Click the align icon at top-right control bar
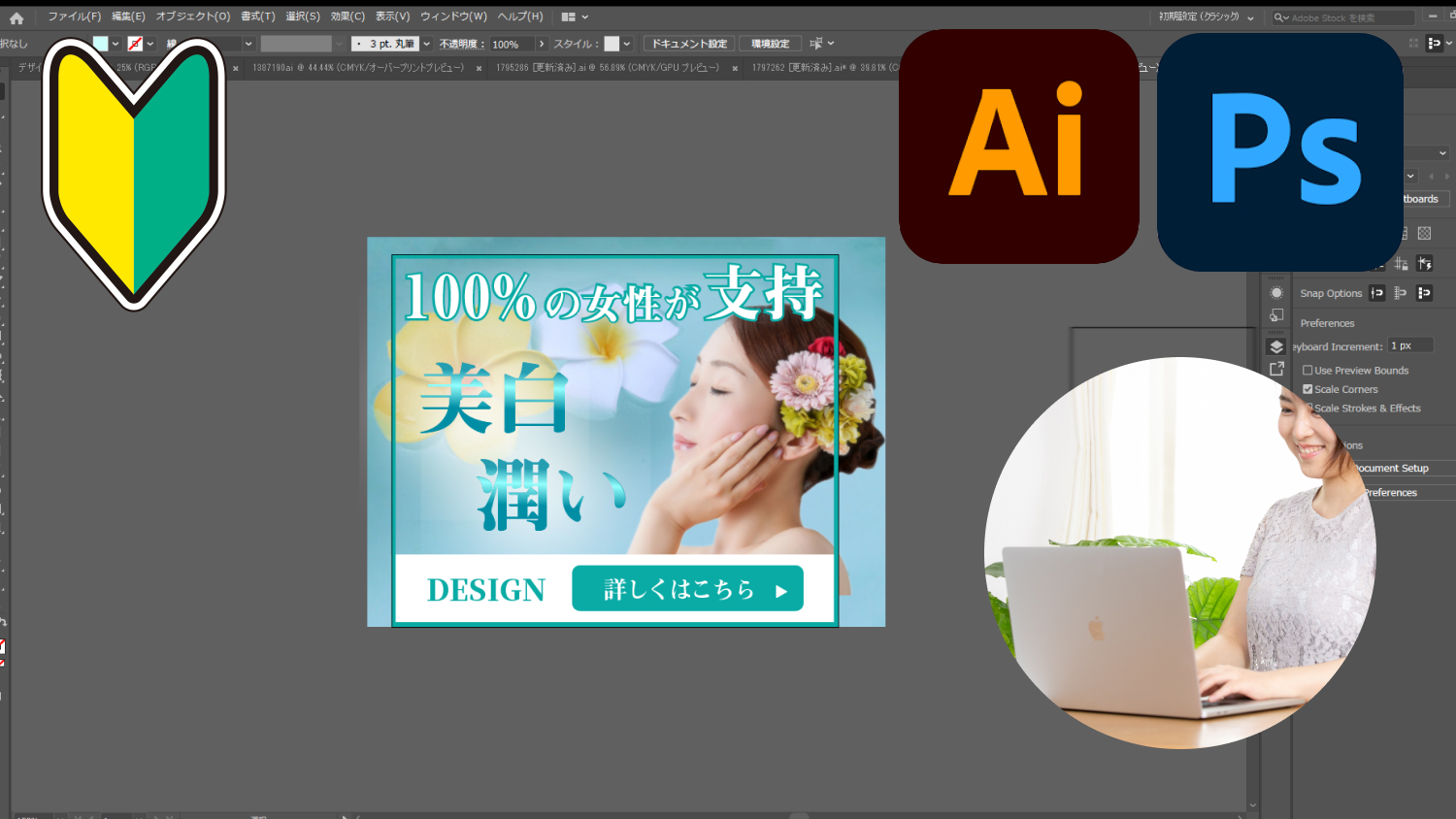 click(x=1435, y=44)
